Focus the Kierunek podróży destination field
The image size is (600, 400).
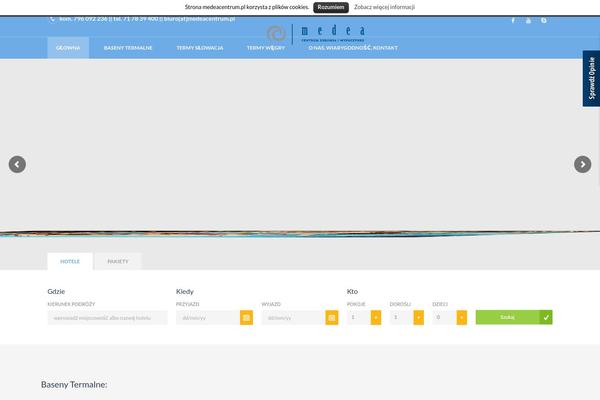(108, 318)
